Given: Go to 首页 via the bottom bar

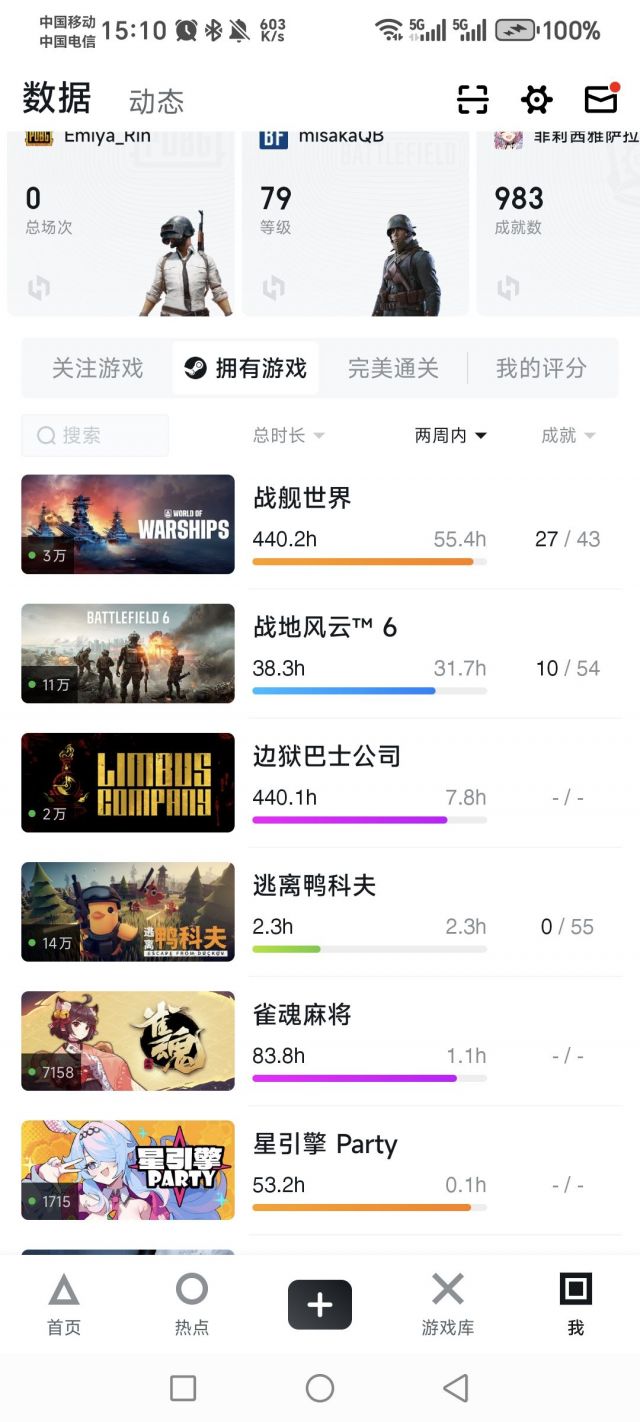Looking at the screenshot, I should tap(63, 1305).
